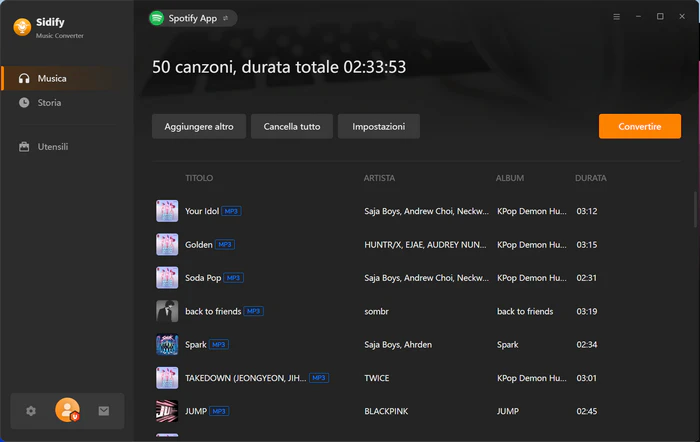
Task: Click the artist name sombr
Action: point(376,311)
